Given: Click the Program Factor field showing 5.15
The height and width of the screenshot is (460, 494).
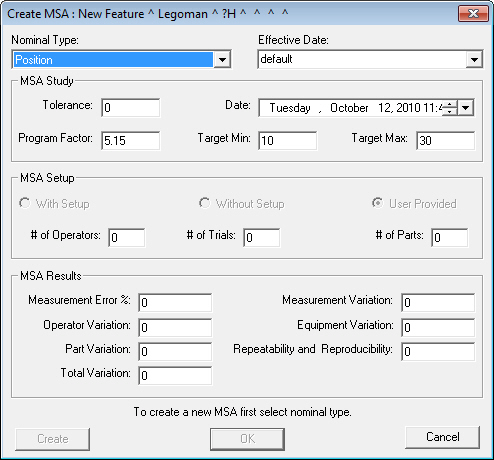Looking at the screenshot, I should (131, 140).
